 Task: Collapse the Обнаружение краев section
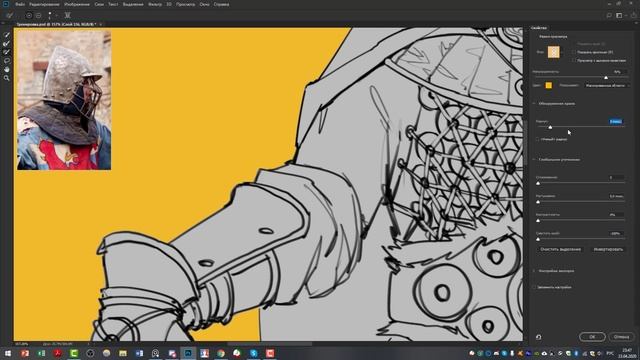pyautogui.click(x=534, y=104)
